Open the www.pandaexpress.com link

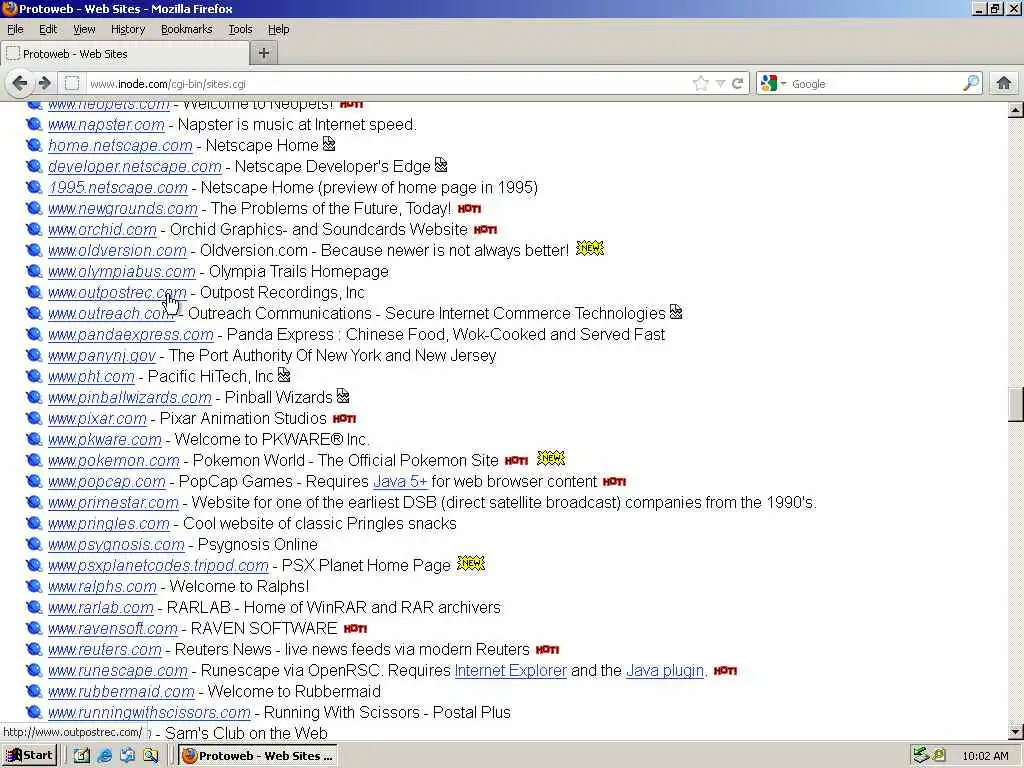(x=131, y=334)
